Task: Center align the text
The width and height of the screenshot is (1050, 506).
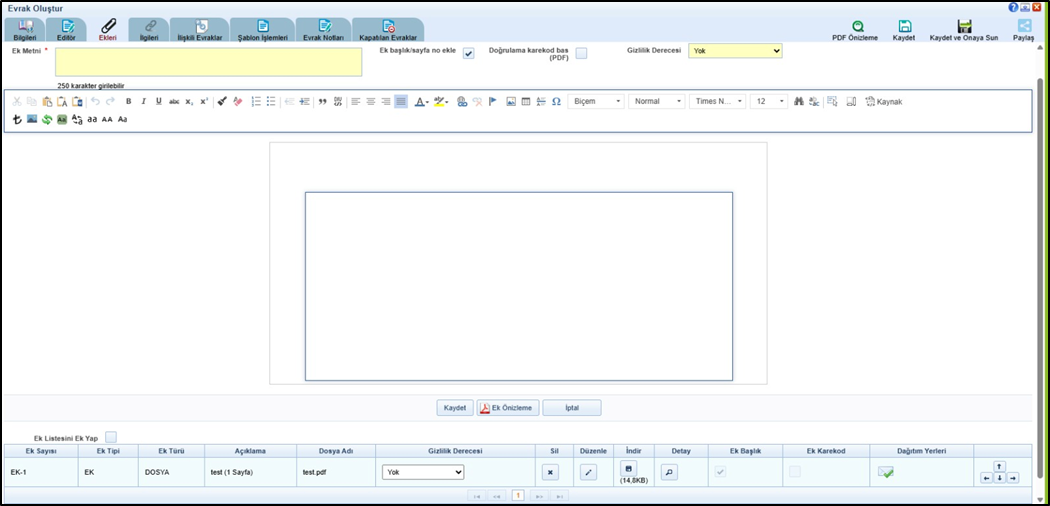Action: (x=370, y=101)
